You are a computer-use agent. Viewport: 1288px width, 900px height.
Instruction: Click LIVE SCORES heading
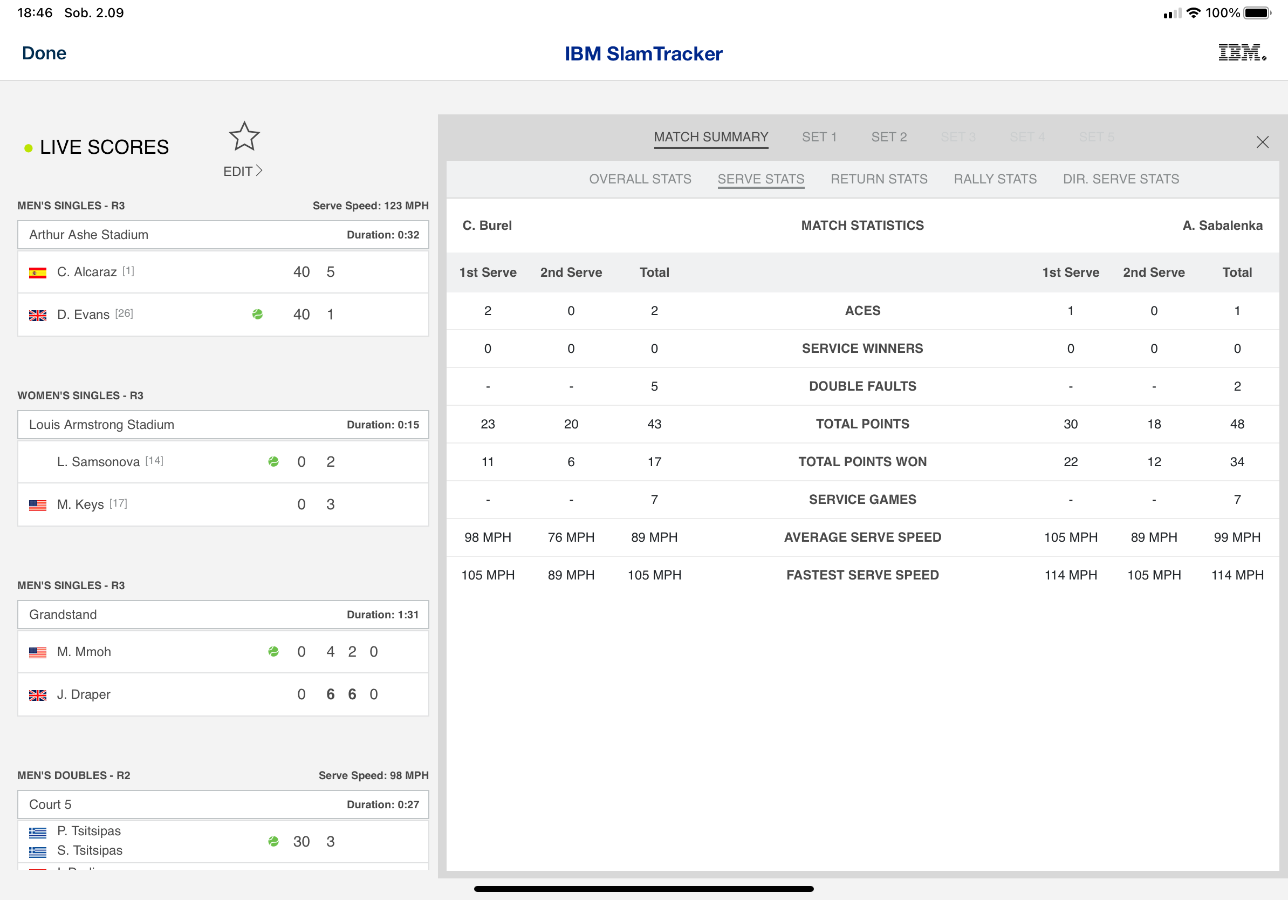click(104, 148)
